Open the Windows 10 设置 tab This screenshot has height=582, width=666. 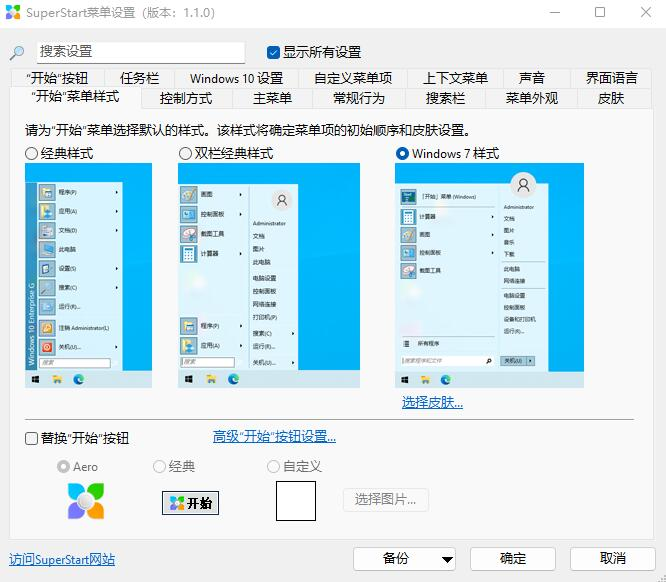pos(237,78)
